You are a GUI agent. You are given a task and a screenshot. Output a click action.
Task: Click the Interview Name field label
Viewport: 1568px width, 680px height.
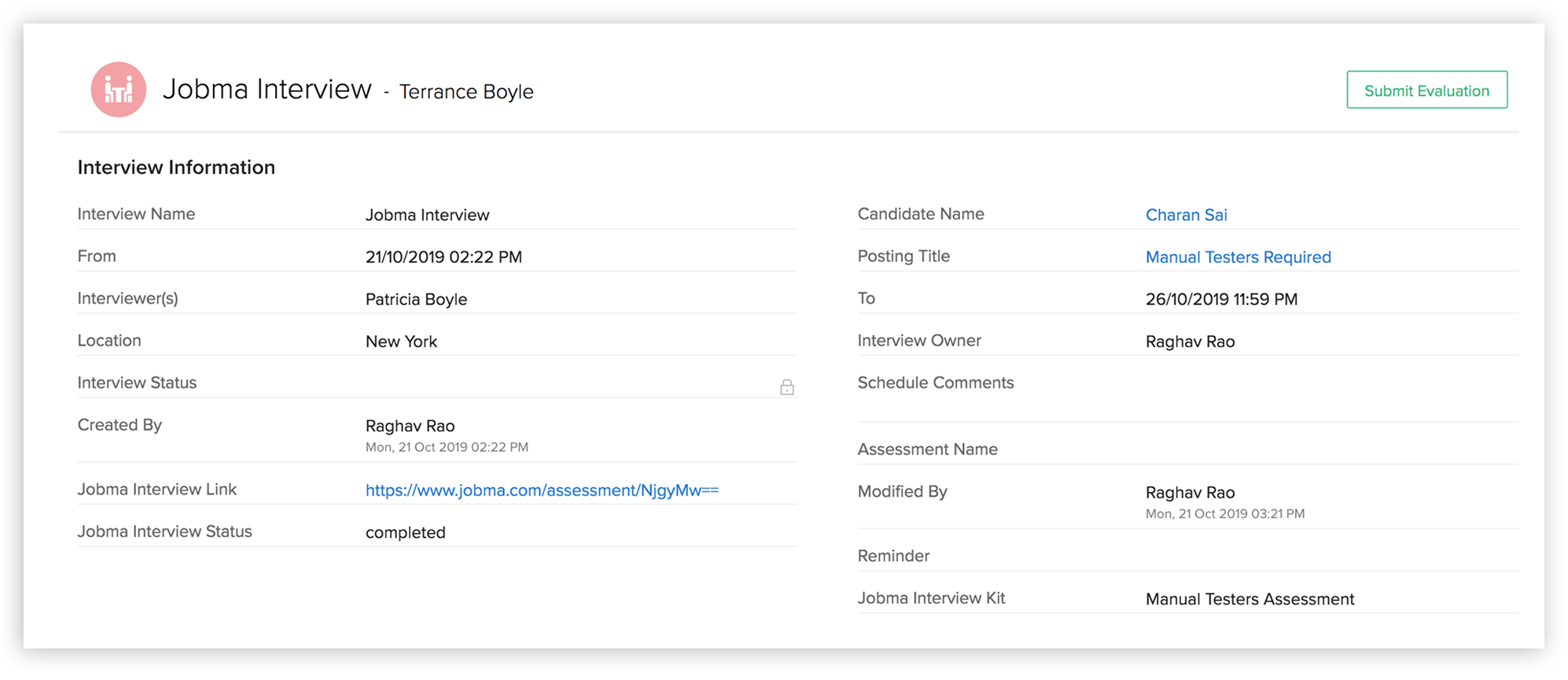(x=136, y=214)
